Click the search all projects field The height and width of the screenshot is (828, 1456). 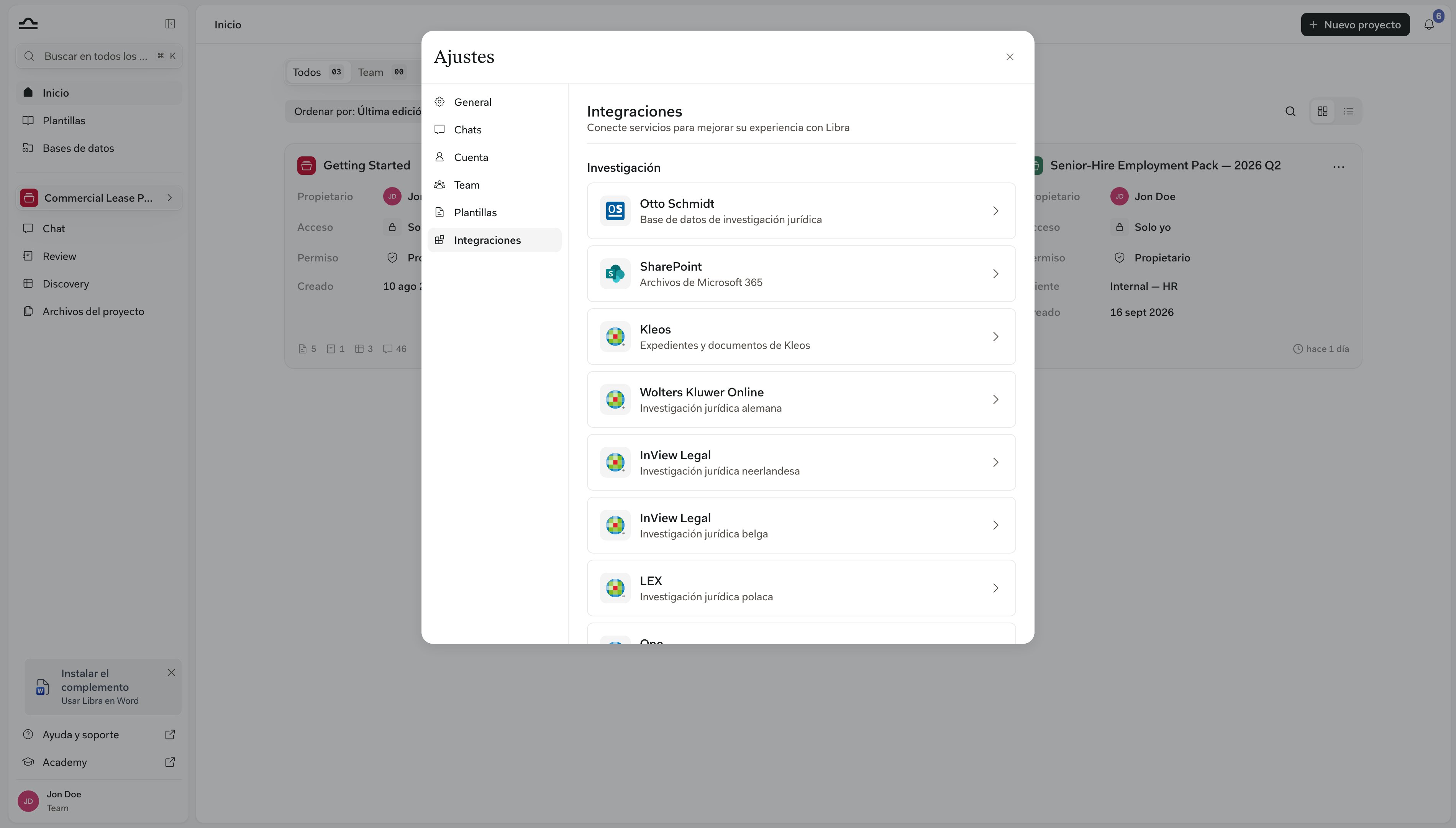(99, 56)
